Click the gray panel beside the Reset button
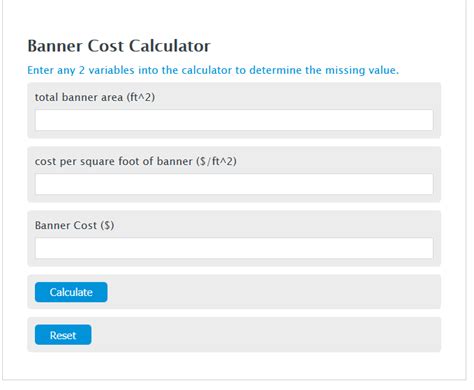The image size is (474, 390). (x=267, y=335)
